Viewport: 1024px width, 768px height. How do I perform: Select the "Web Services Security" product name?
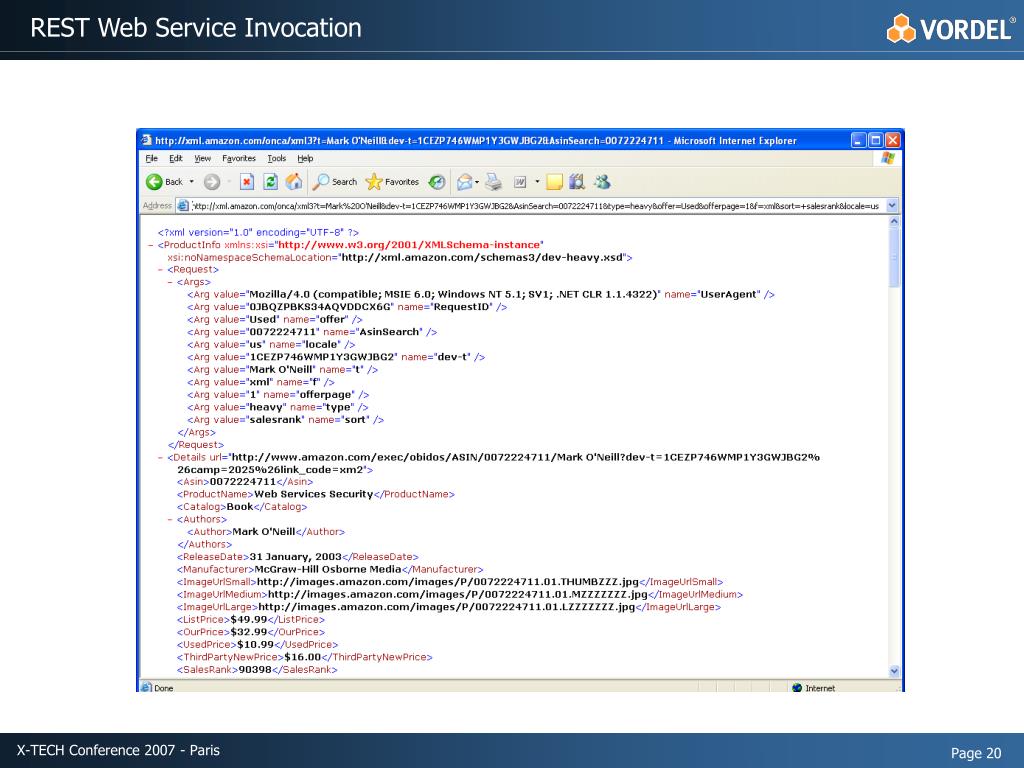pos(313,494)
